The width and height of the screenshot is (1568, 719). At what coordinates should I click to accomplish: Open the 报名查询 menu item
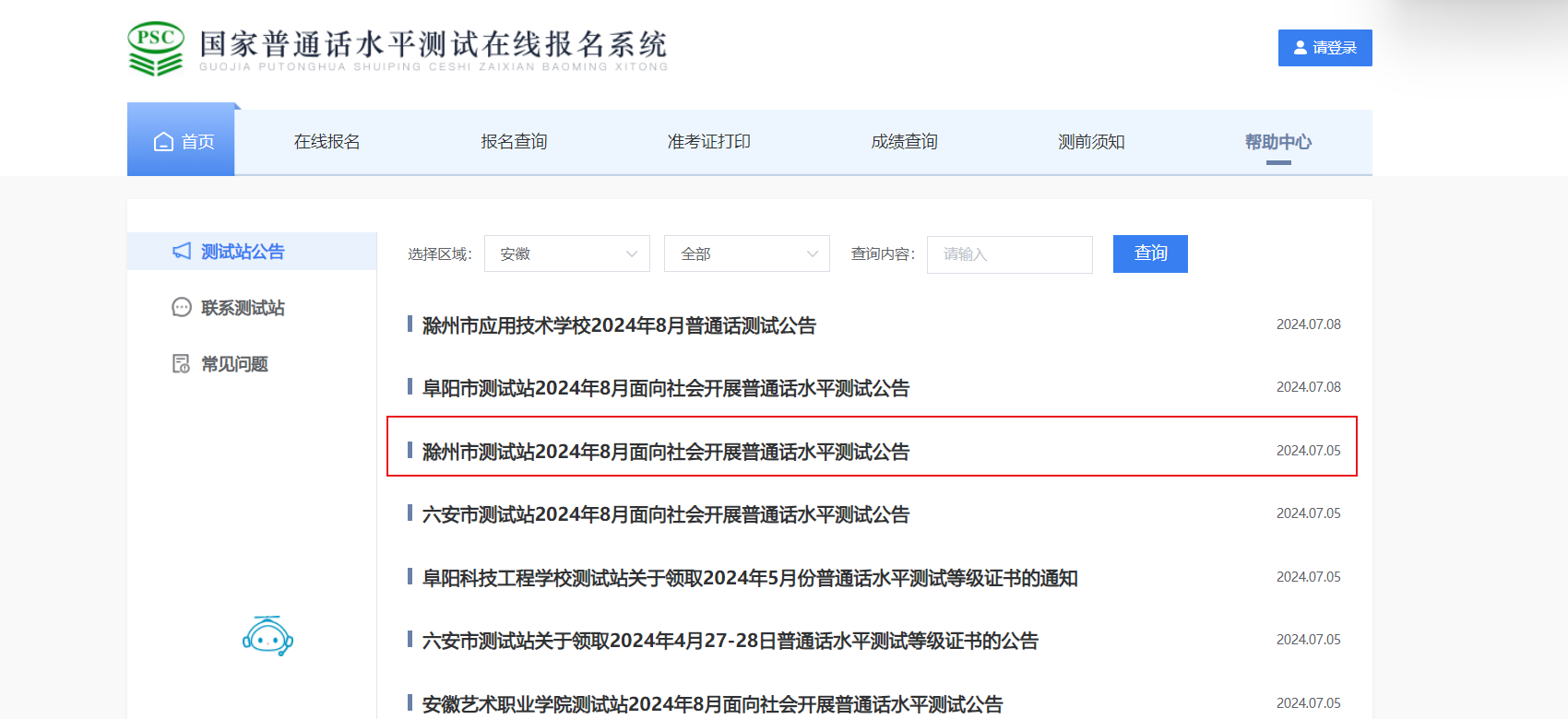pyautogui.click(x=514, y=142)
